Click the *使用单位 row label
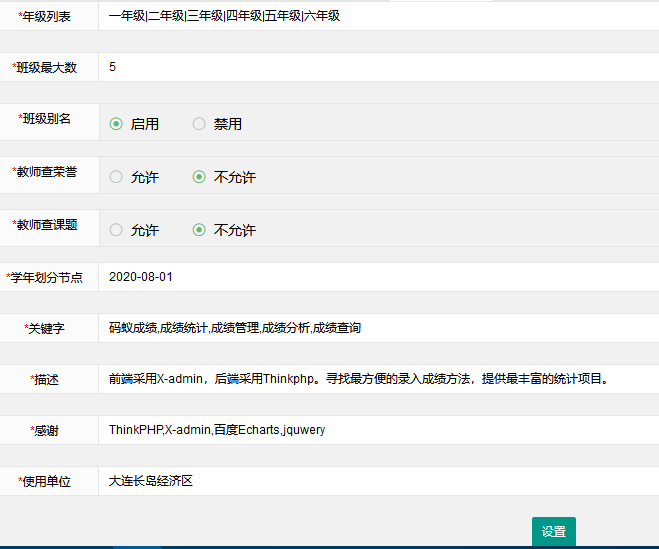The height and width of the screenshot is (549, 659). click(47, 481)
